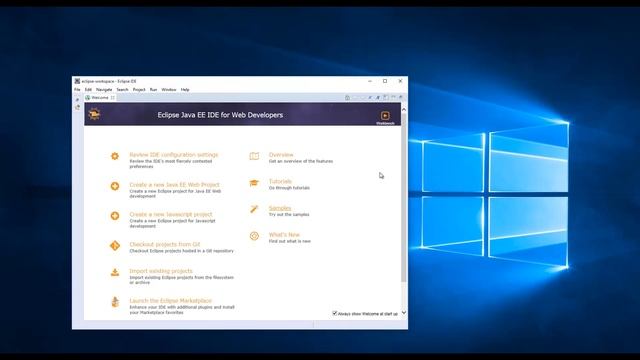
Task: Open Checkout projects from Git link
Action: coord(165,244)
